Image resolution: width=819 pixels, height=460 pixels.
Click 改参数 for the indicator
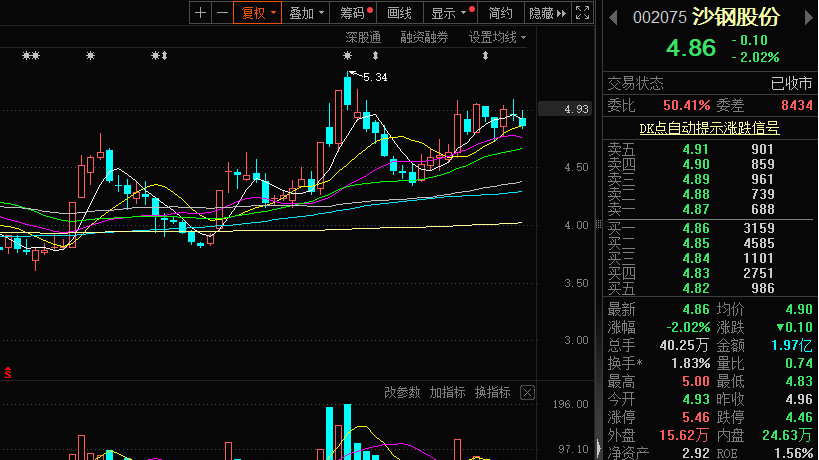(402, 393)
